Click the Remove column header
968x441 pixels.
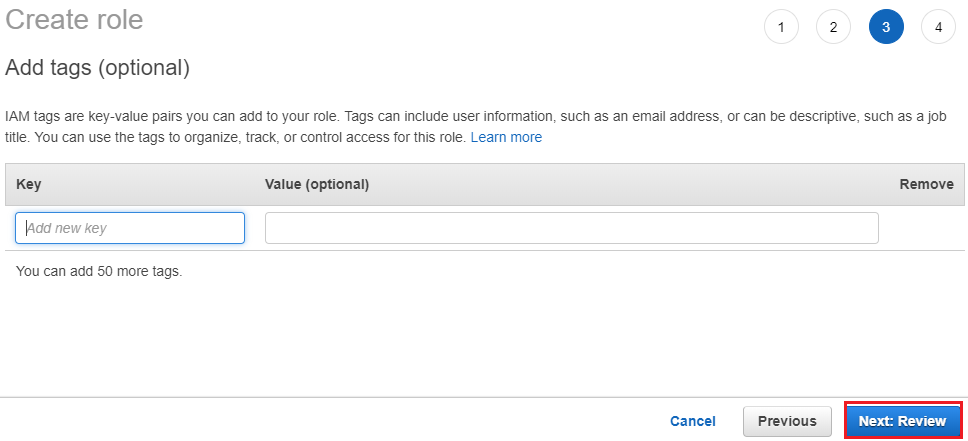(926, 184)
